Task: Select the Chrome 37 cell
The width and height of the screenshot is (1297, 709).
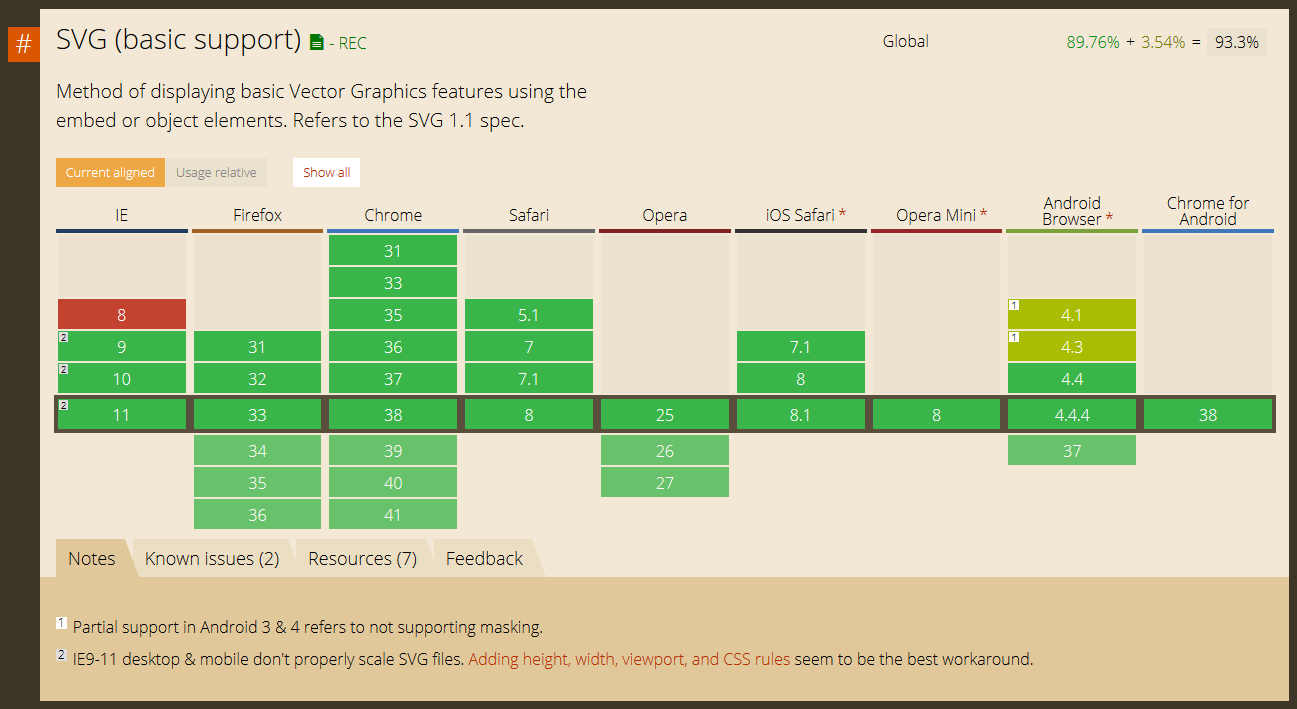Action: click(393, 378)
